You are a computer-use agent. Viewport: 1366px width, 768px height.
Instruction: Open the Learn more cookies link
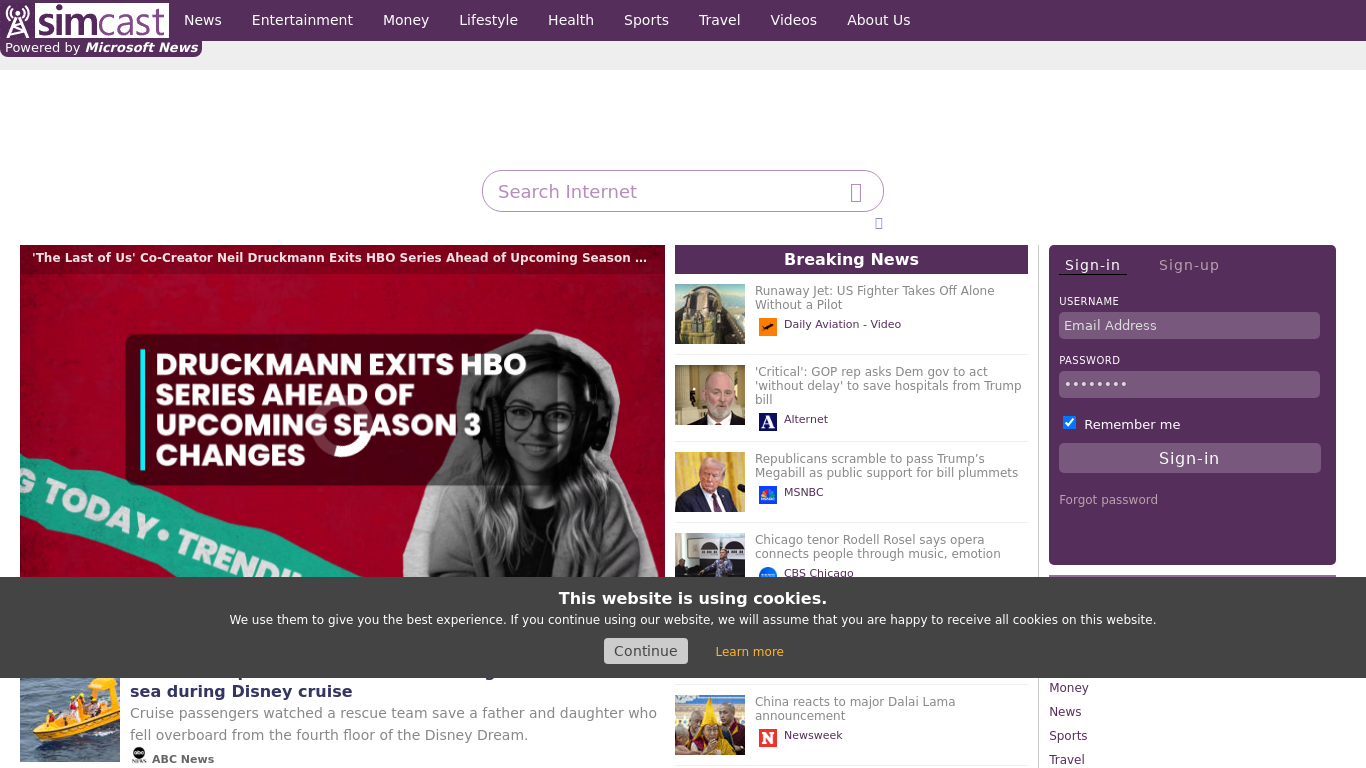point(749,652)
